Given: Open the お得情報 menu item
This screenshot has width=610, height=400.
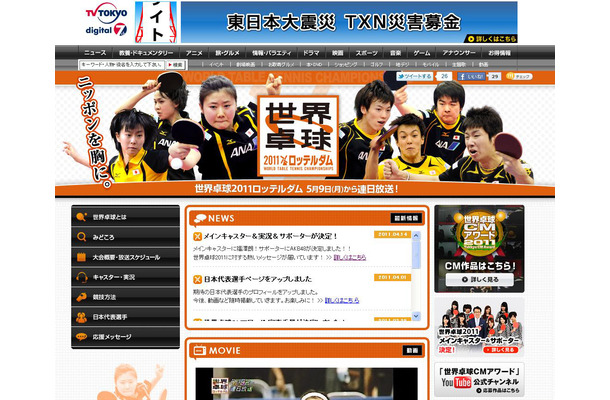Looking at the screenshot, I should click(500, 53).
